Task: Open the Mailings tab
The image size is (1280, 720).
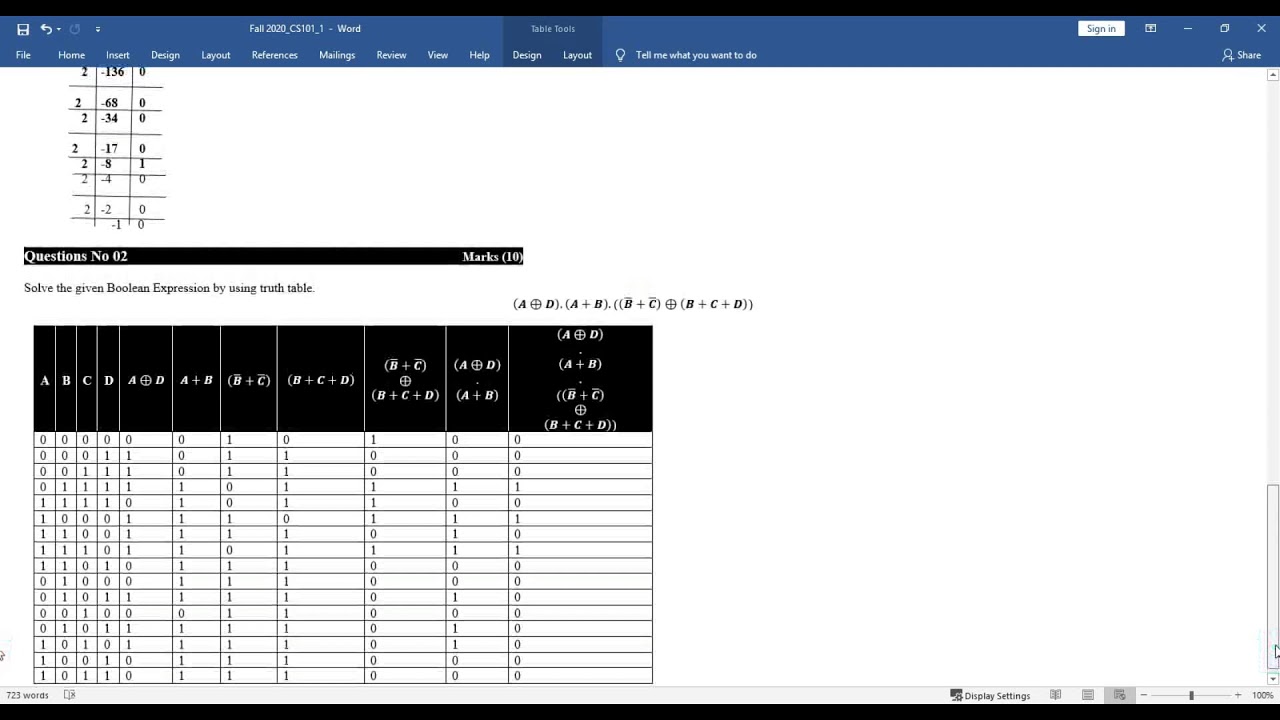Action: (337, 55)
